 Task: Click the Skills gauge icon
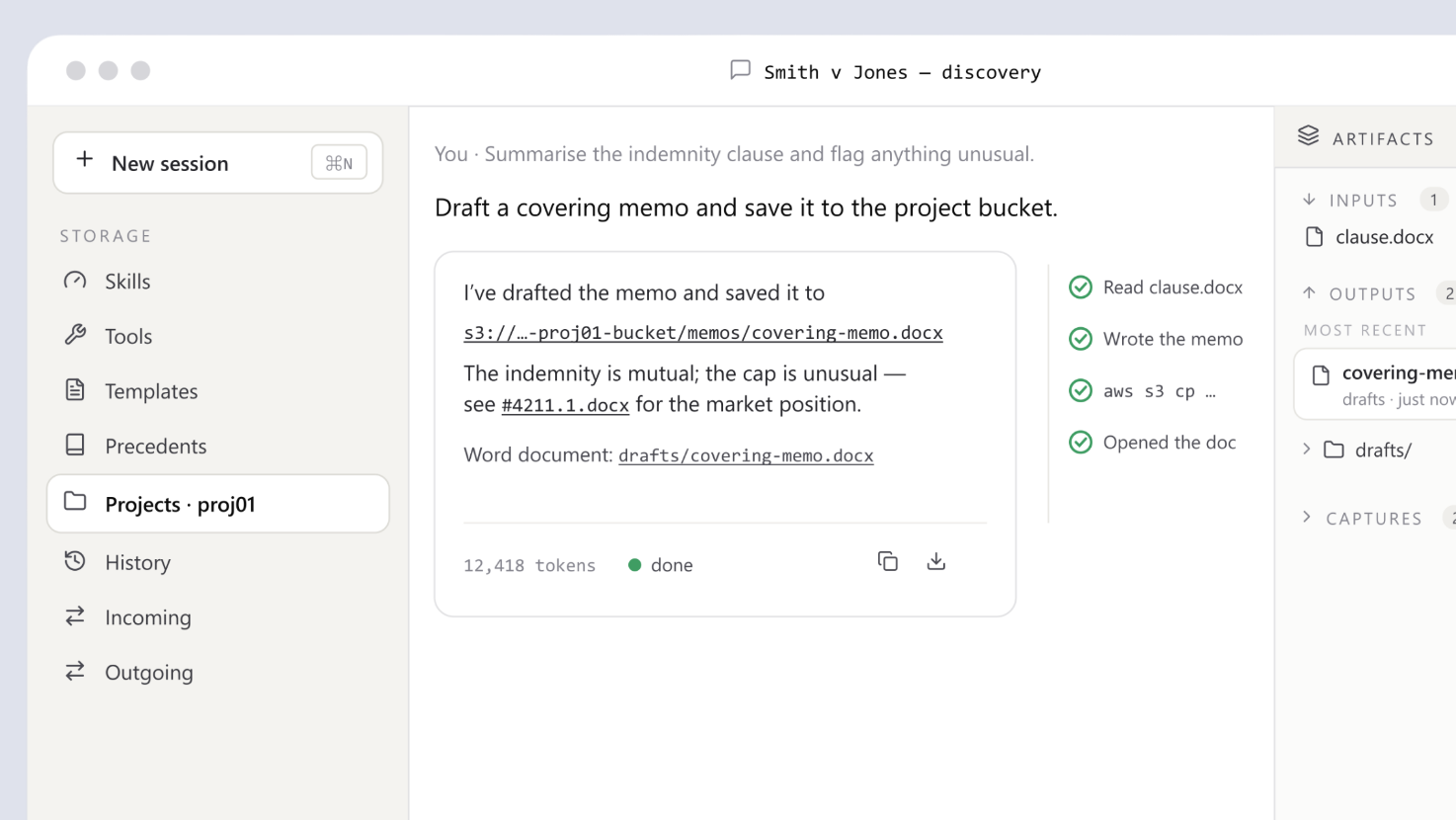coord(75,281)
